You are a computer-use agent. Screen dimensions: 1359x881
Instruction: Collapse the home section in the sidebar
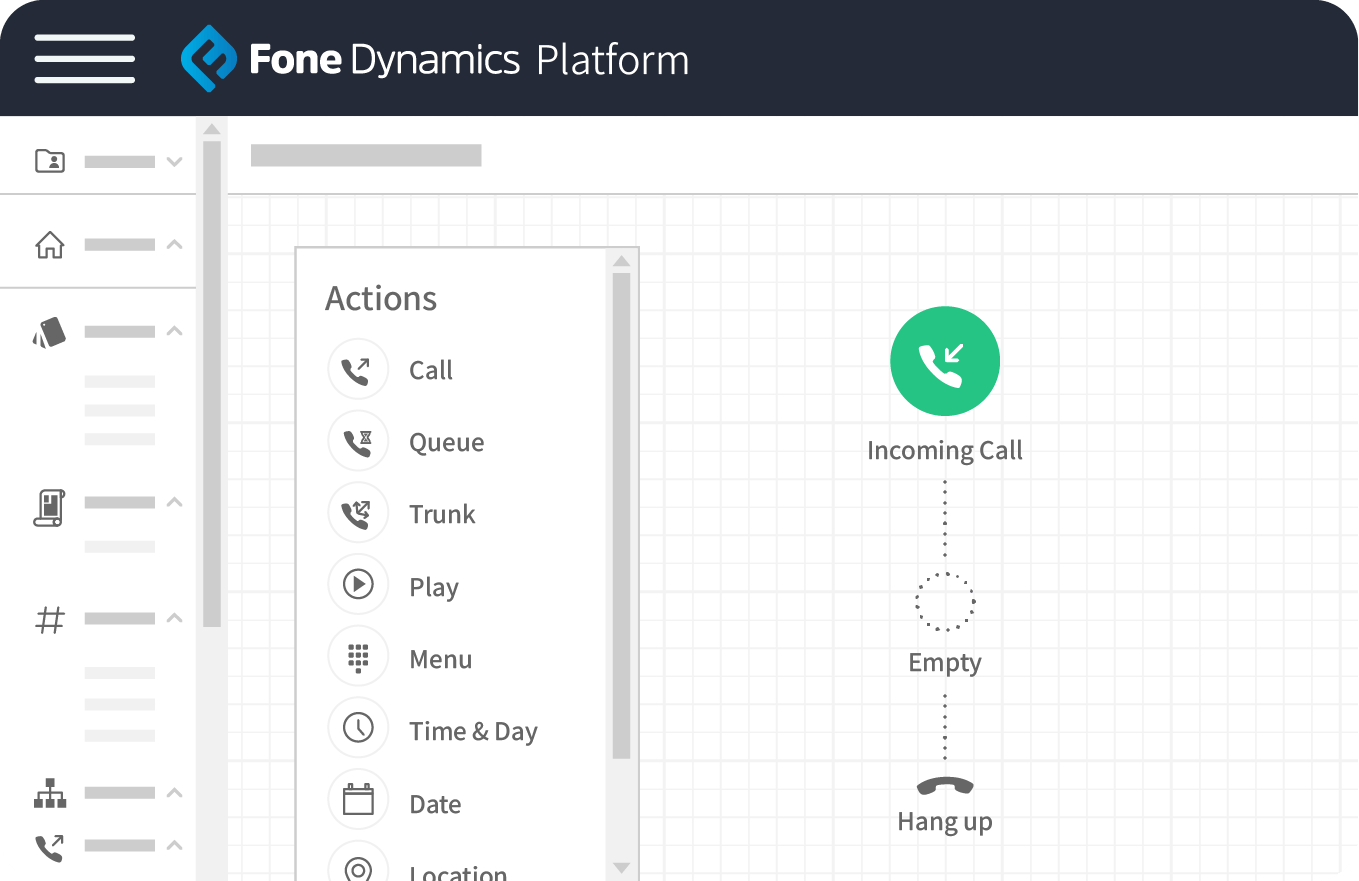(x=176, y=243)
